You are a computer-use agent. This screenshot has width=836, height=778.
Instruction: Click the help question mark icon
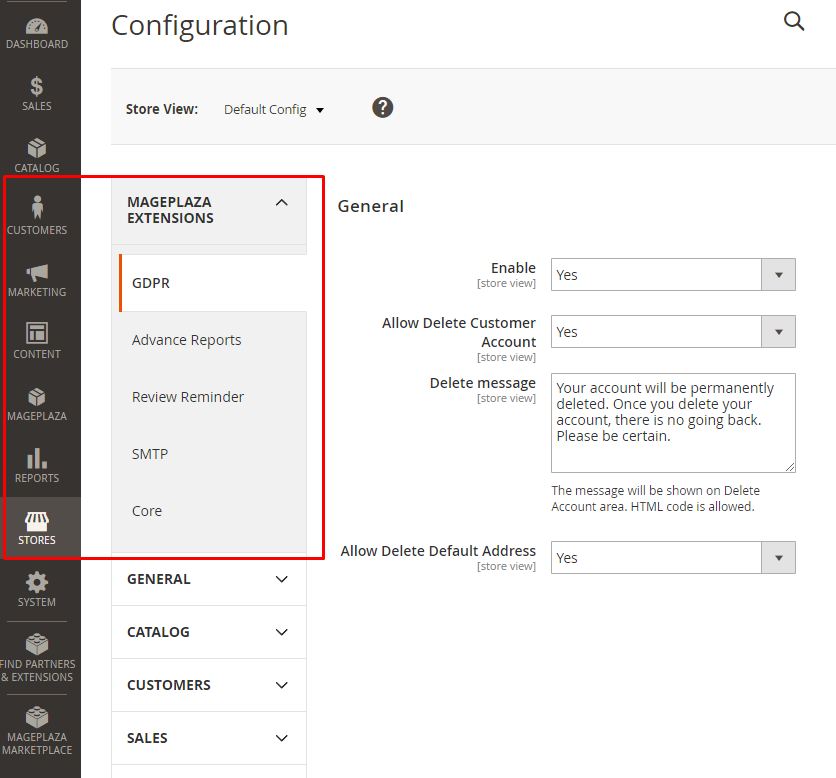pyautogui.click(x=382, y=108)
